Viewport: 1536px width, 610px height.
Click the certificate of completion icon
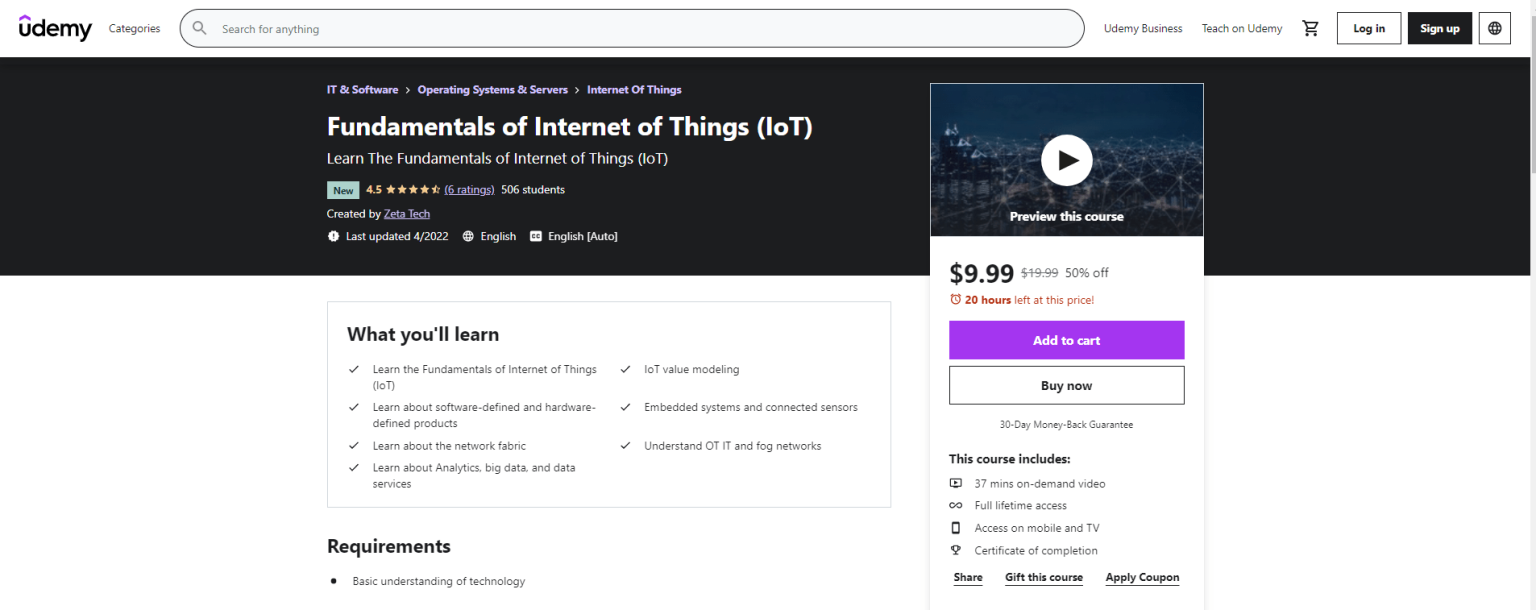957,550
